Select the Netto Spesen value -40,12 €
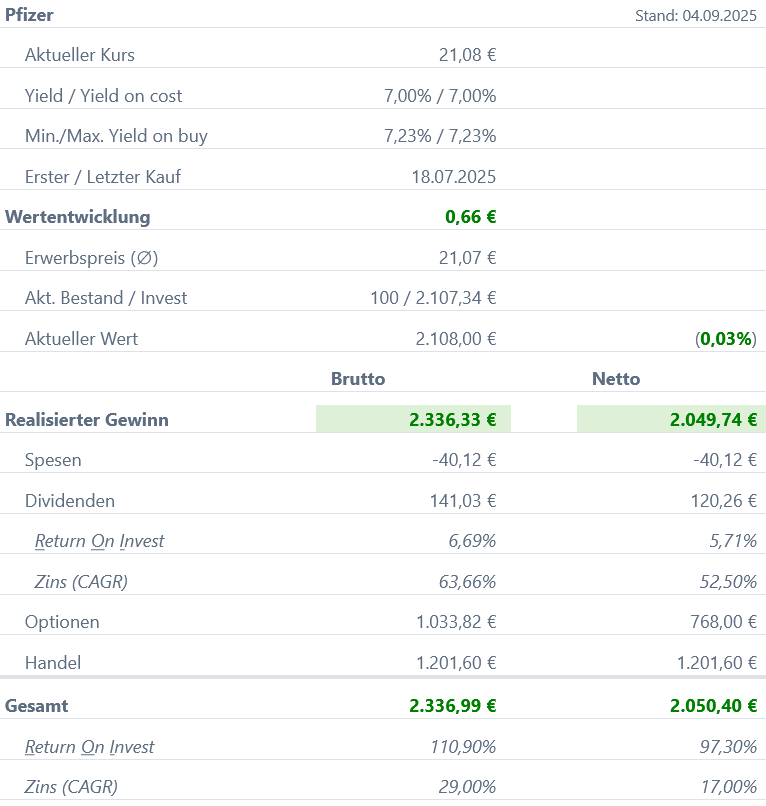766x806 pixels. click(x=725, y=460)
